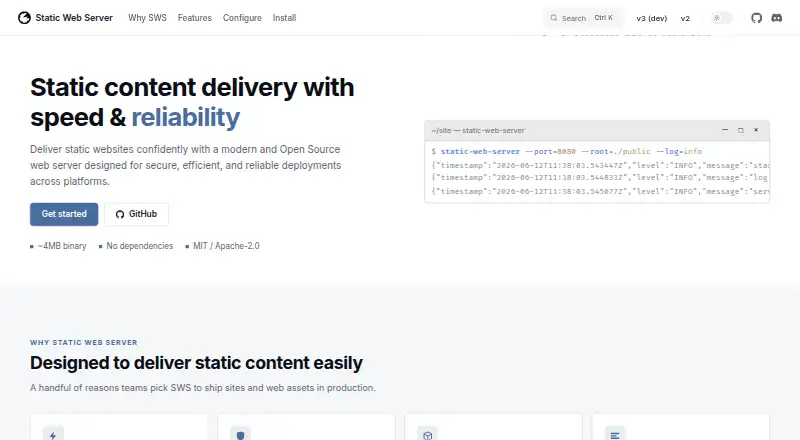Image resolution: width=800 pixels, height=440 pixels.
Task: Click the highlighted word reliability
Action: coord(186,117)
